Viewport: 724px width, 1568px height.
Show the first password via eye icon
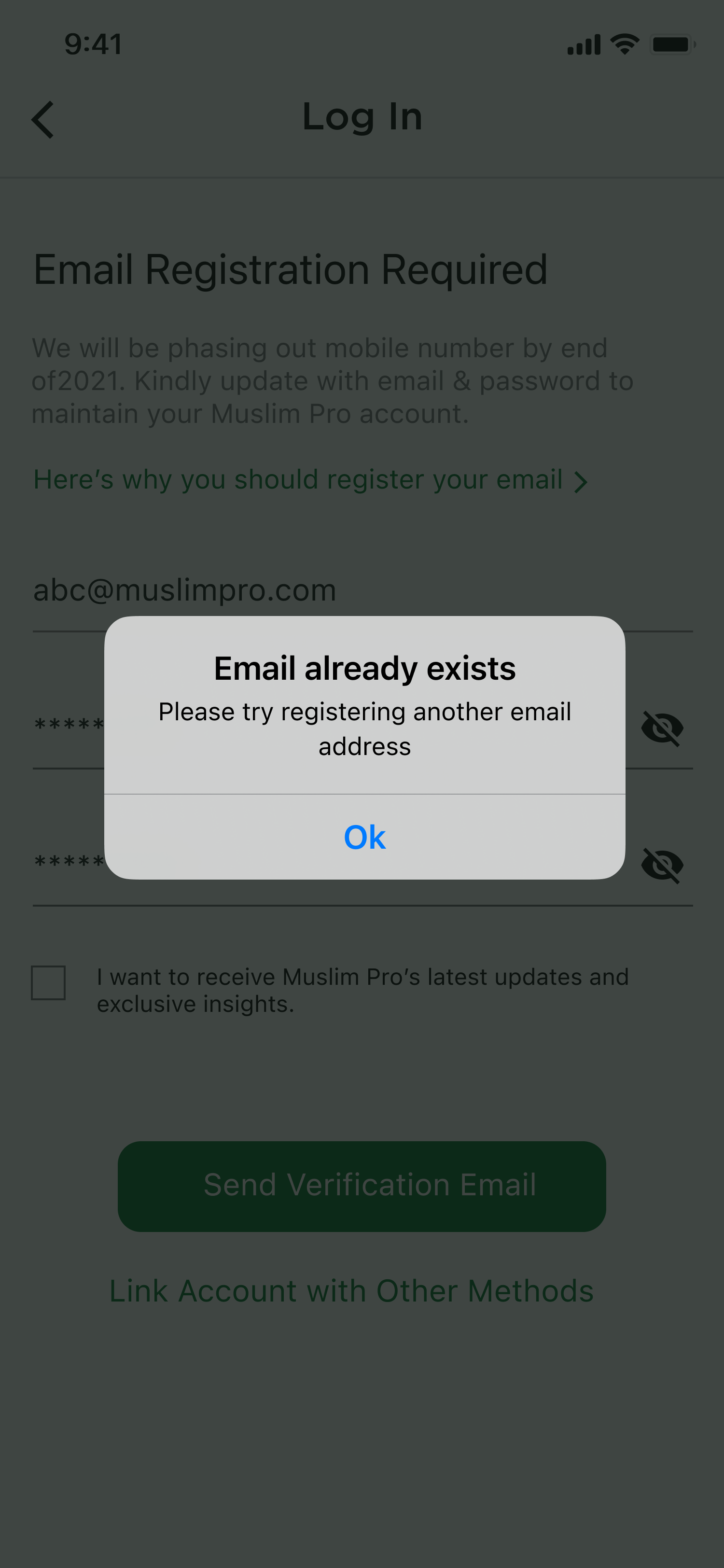pyautogui.click(x=663, y=728)
